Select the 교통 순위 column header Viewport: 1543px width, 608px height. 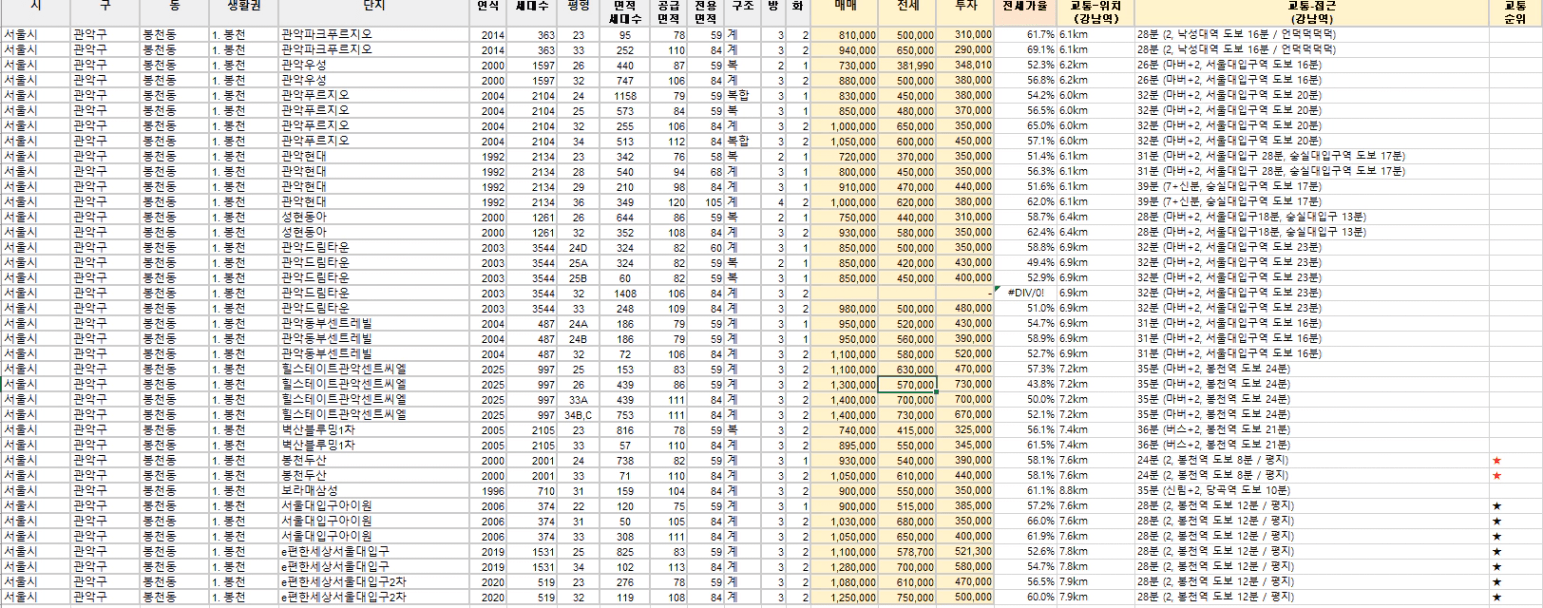point(1514,12)
